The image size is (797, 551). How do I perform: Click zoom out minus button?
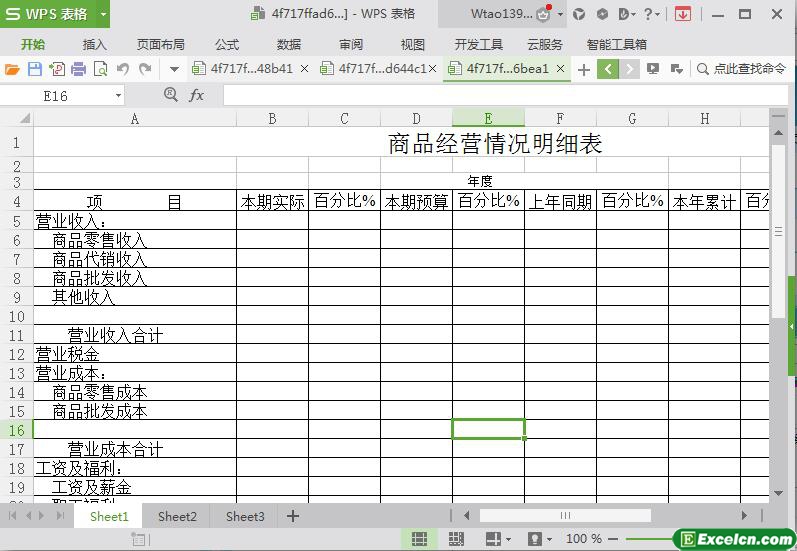click(x=613, y=539)
